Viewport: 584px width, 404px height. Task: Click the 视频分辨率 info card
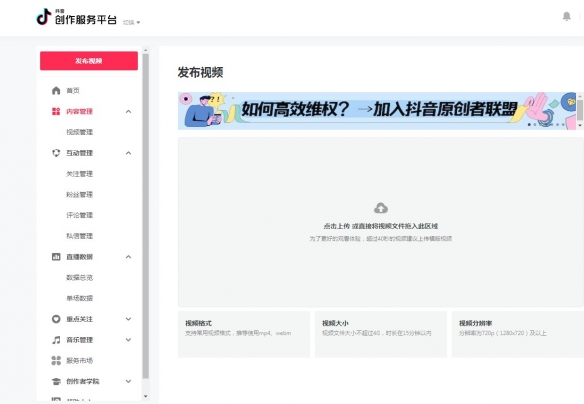[518, 334]
